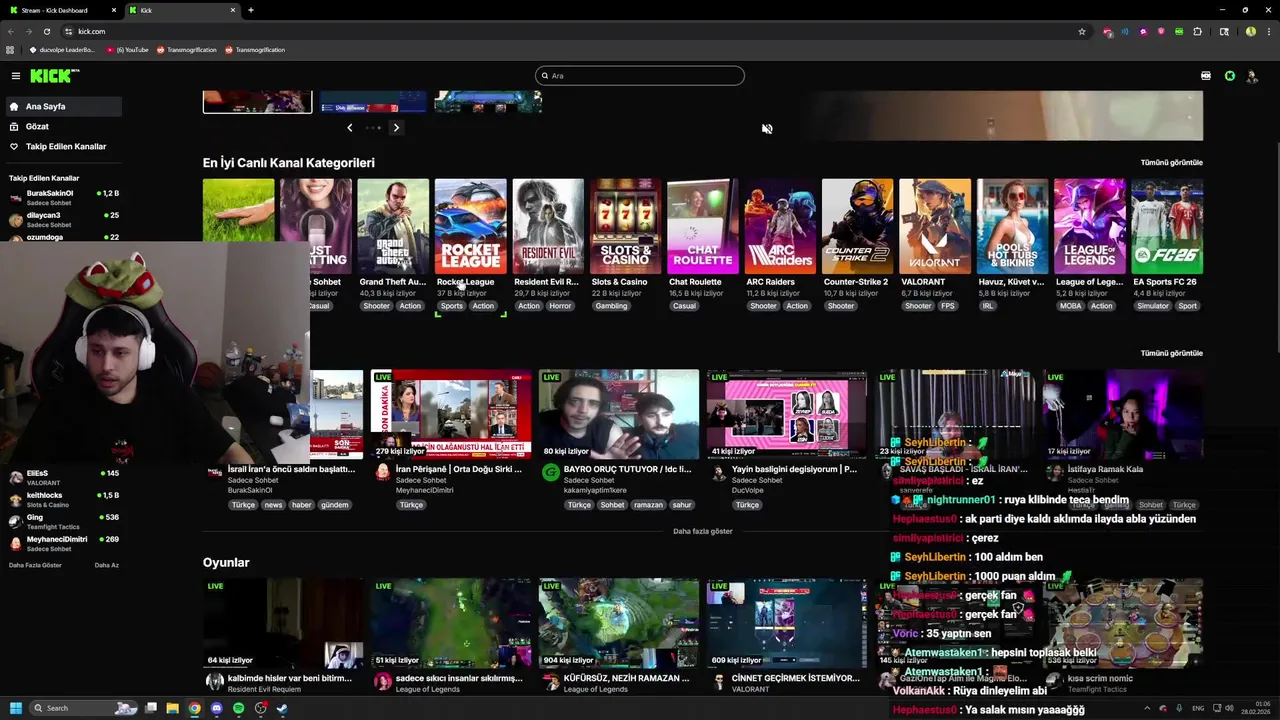Open ducvolpe LeaderBoard bookmark
Screen dimensions: 1280x720
[x=62, y=50]
